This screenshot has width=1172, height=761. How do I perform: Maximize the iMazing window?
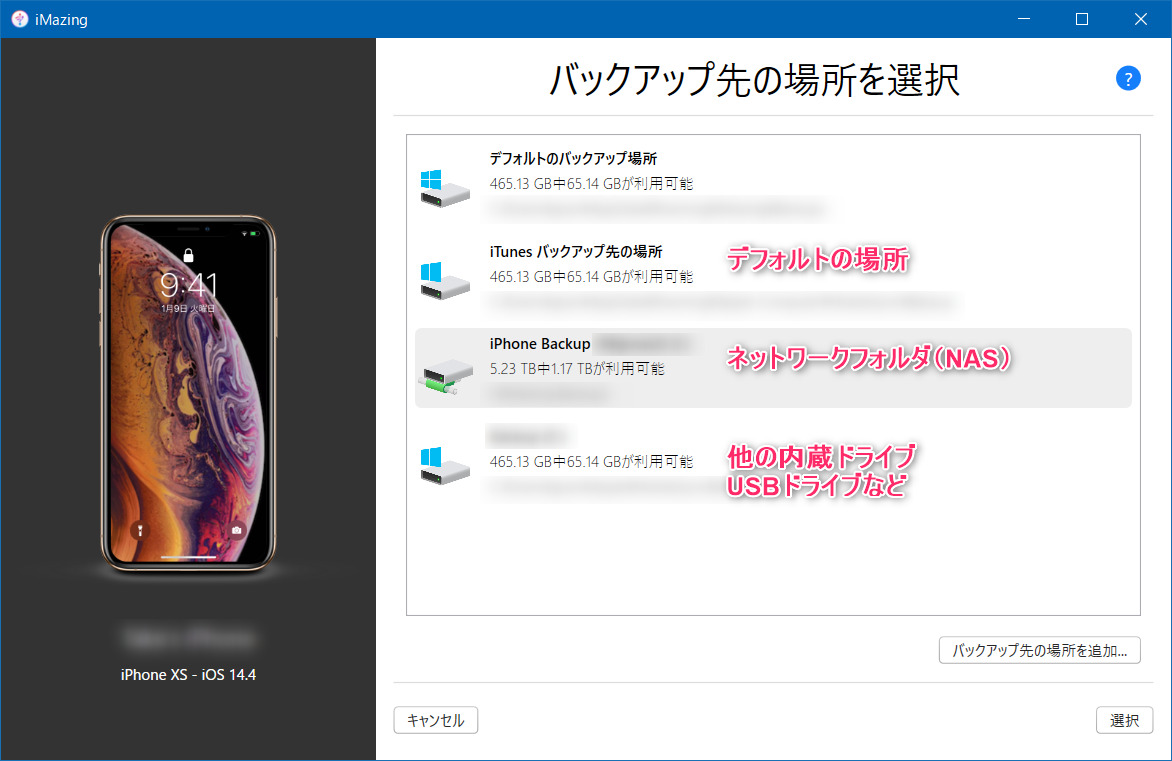click(1082, 19)
